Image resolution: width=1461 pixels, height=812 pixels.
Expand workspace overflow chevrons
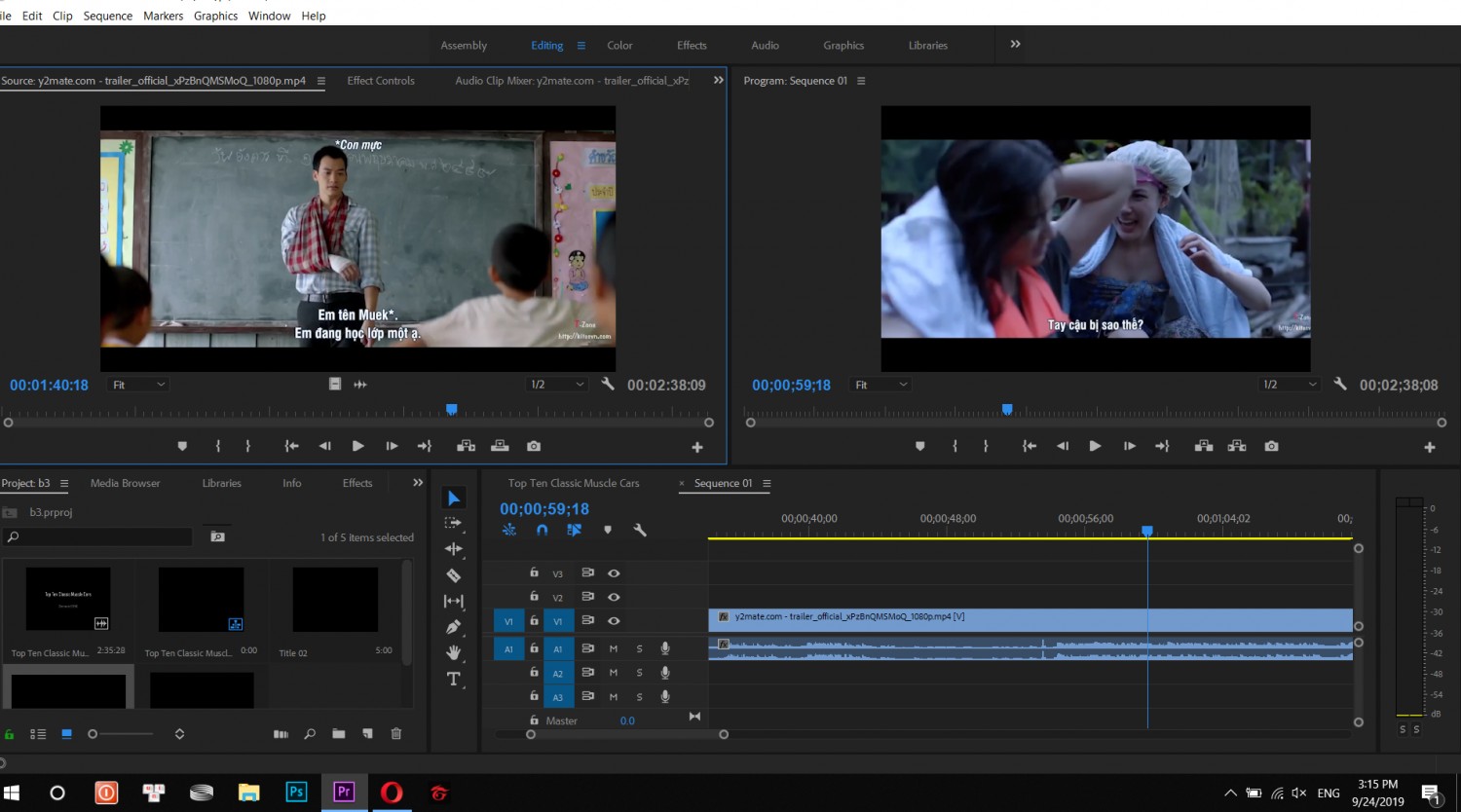click(1015, 45)
